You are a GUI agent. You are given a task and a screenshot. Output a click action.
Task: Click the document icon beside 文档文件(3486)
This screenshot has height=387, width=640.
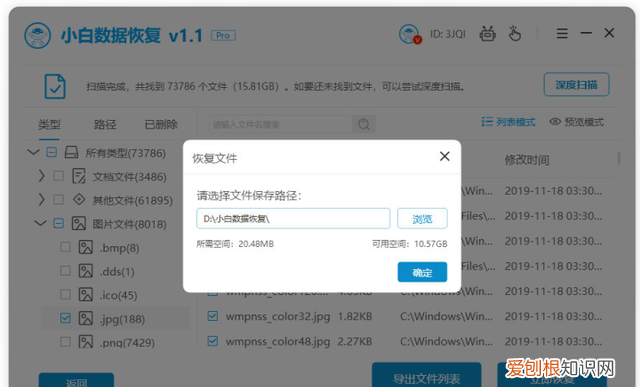(79, 176)
